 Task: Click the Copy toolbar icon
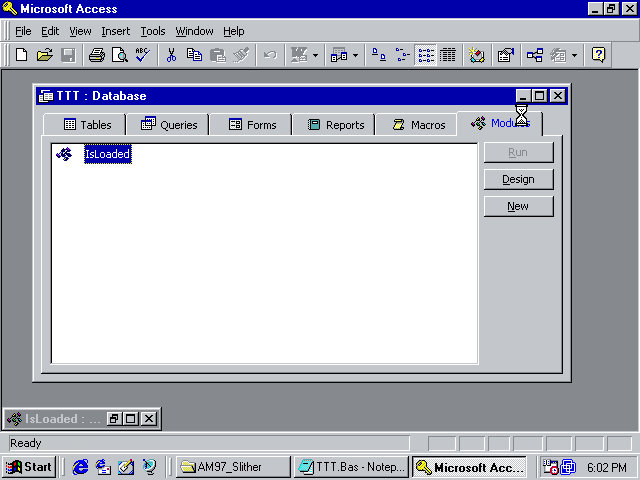pyautogui.click(x=194, y=55)
